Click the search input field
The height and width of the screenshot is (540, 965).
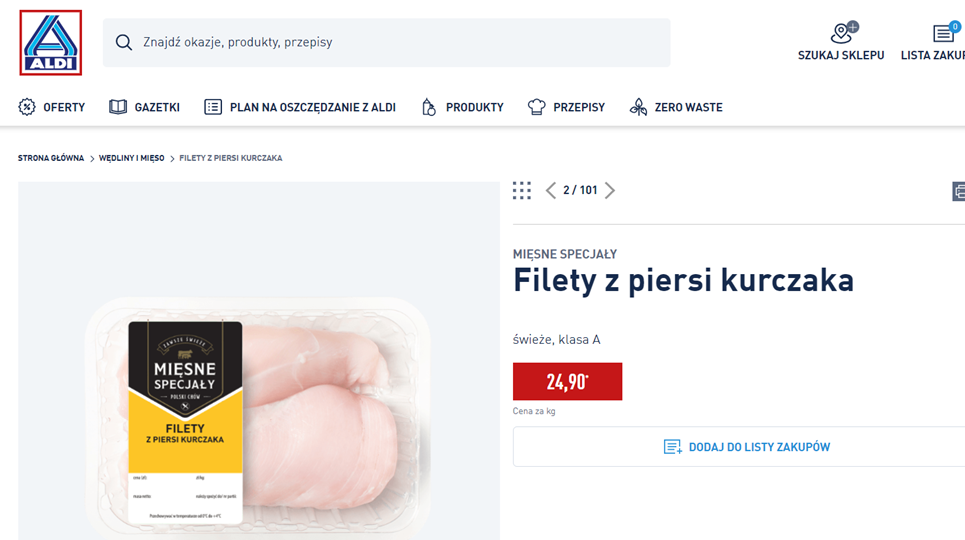click(x=400, y=42)
